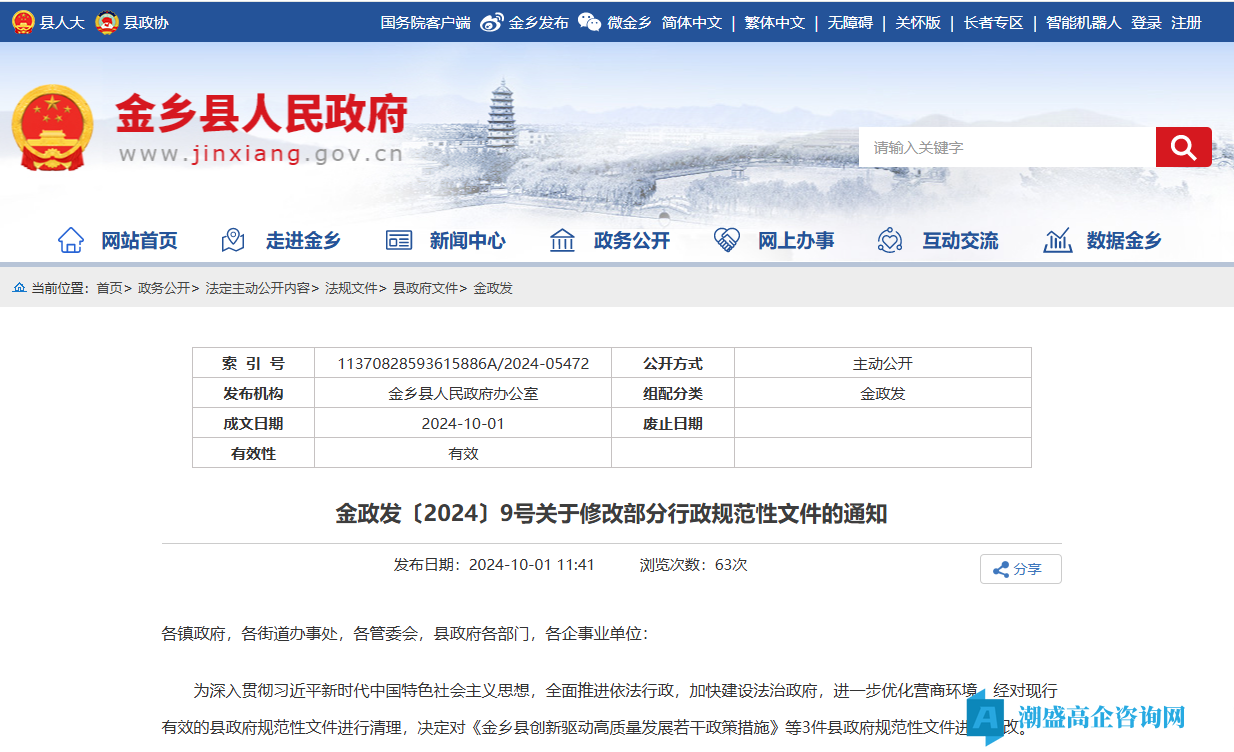Focus the keyword search input field
The height and width of the screenshot is (752, 1234).
[x=1006, y=147]
